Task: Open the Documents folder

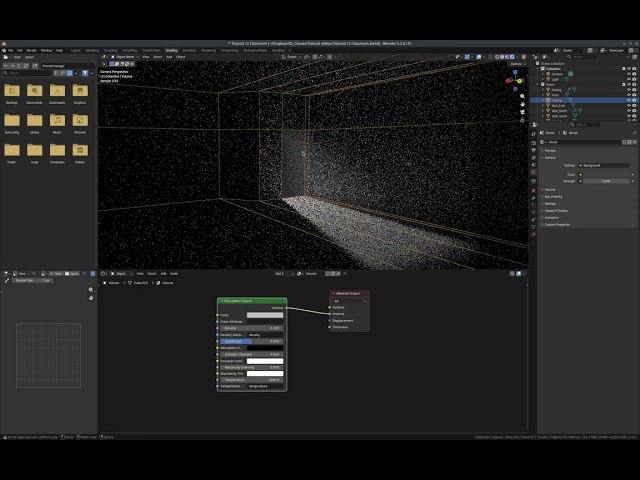Action: tap(34, 90)
